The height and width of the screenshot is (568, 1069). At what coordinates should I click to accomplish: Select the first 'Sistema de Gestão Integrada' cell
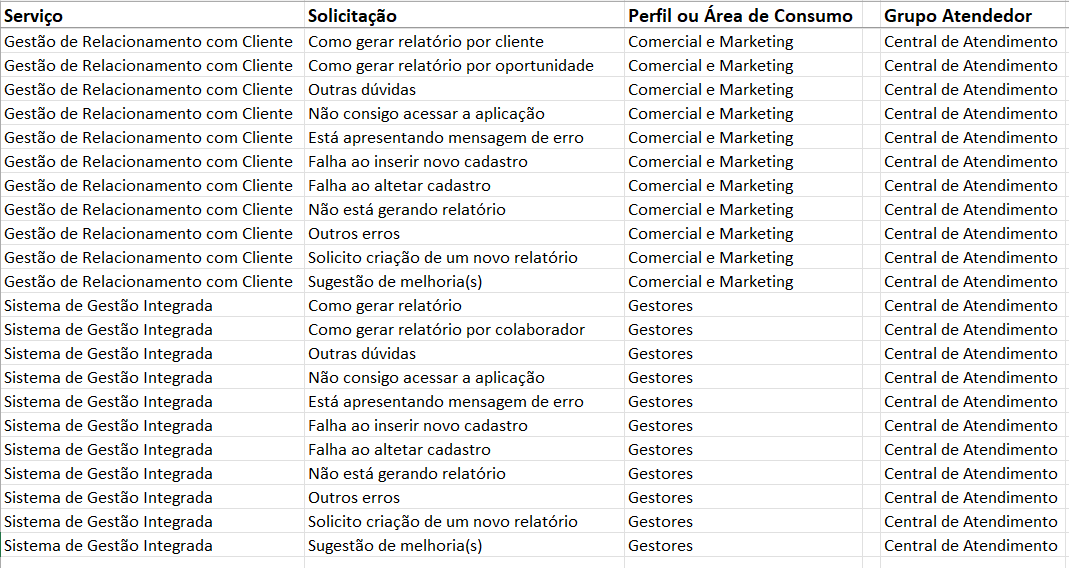[x=108, y=306]
